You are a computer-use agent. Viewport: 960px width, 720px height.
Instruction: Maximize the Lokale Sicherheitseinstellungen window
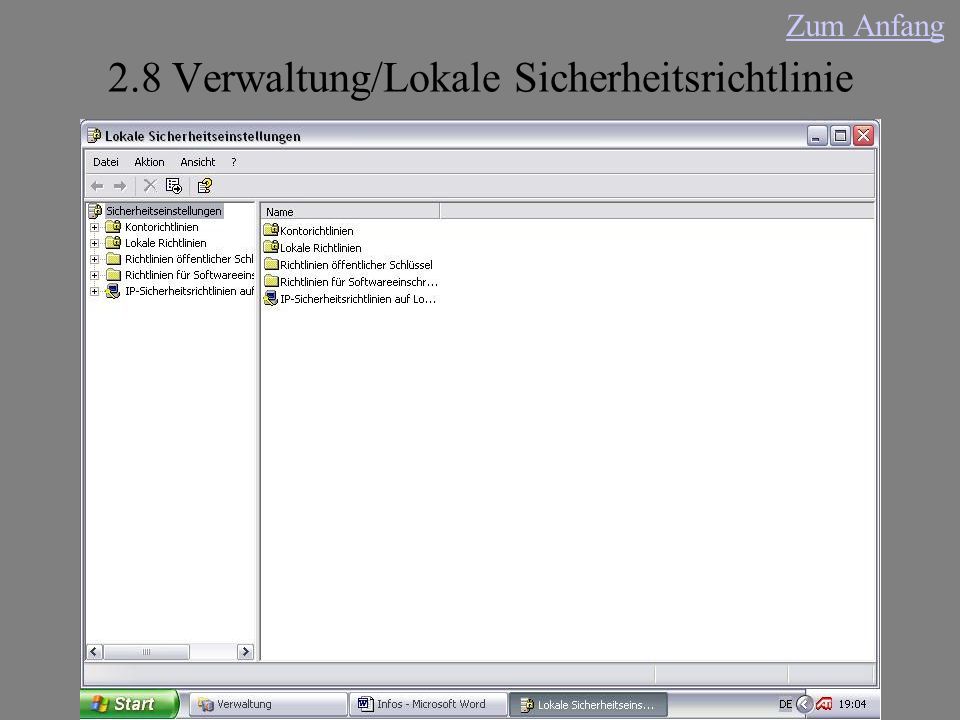[841, 135]
